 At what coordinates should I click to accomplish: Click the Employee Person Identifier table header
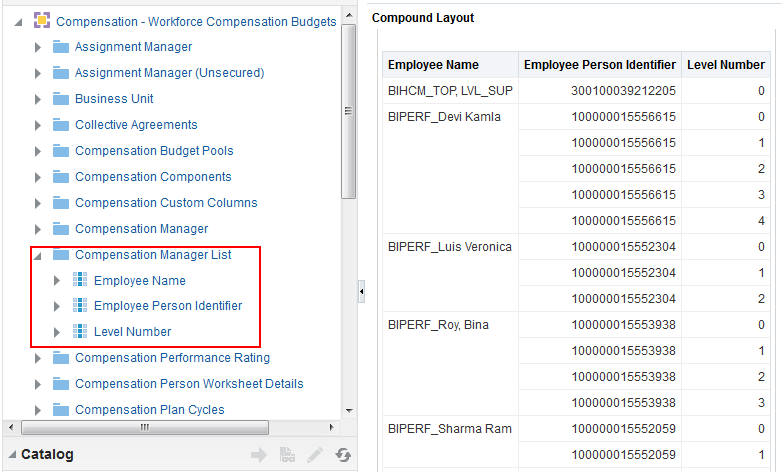pyautogui.click(x=600, y=65)
